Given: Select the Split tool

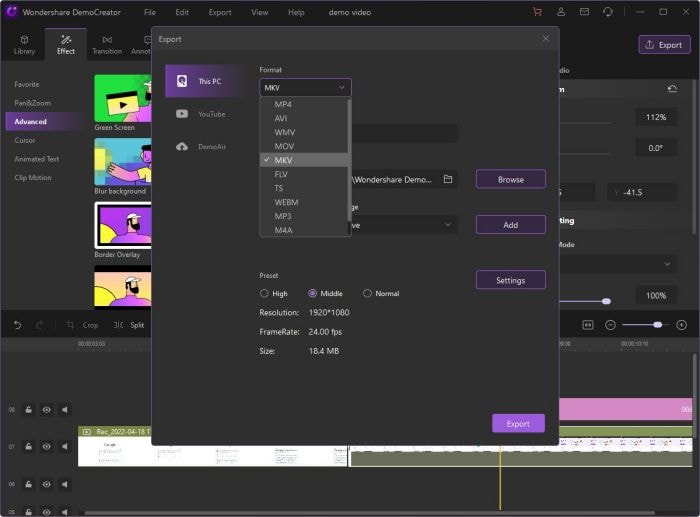Looking at the screenshot, I should point(129,325).
